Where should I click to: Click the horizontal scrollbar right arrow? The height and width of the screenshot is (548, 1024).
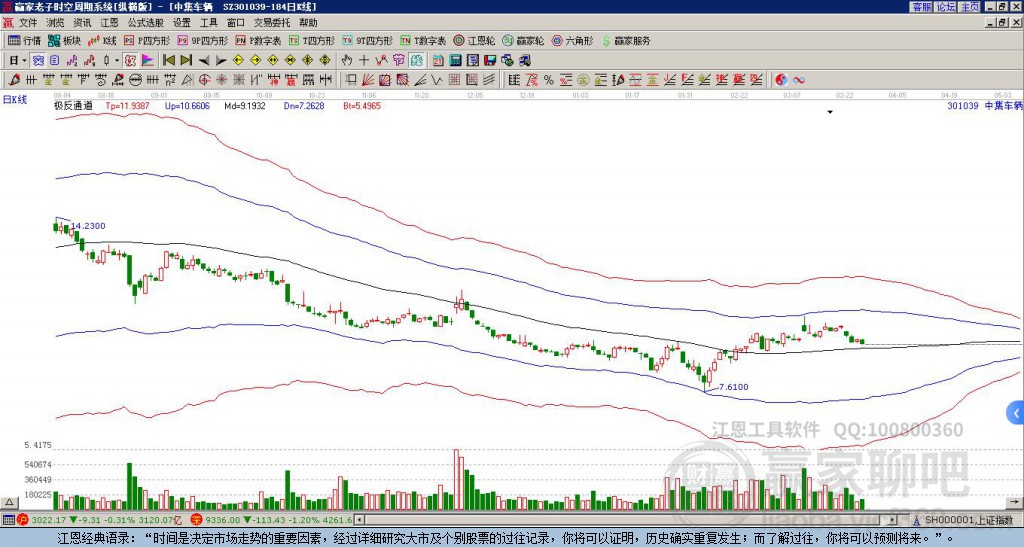coord(893,520)
